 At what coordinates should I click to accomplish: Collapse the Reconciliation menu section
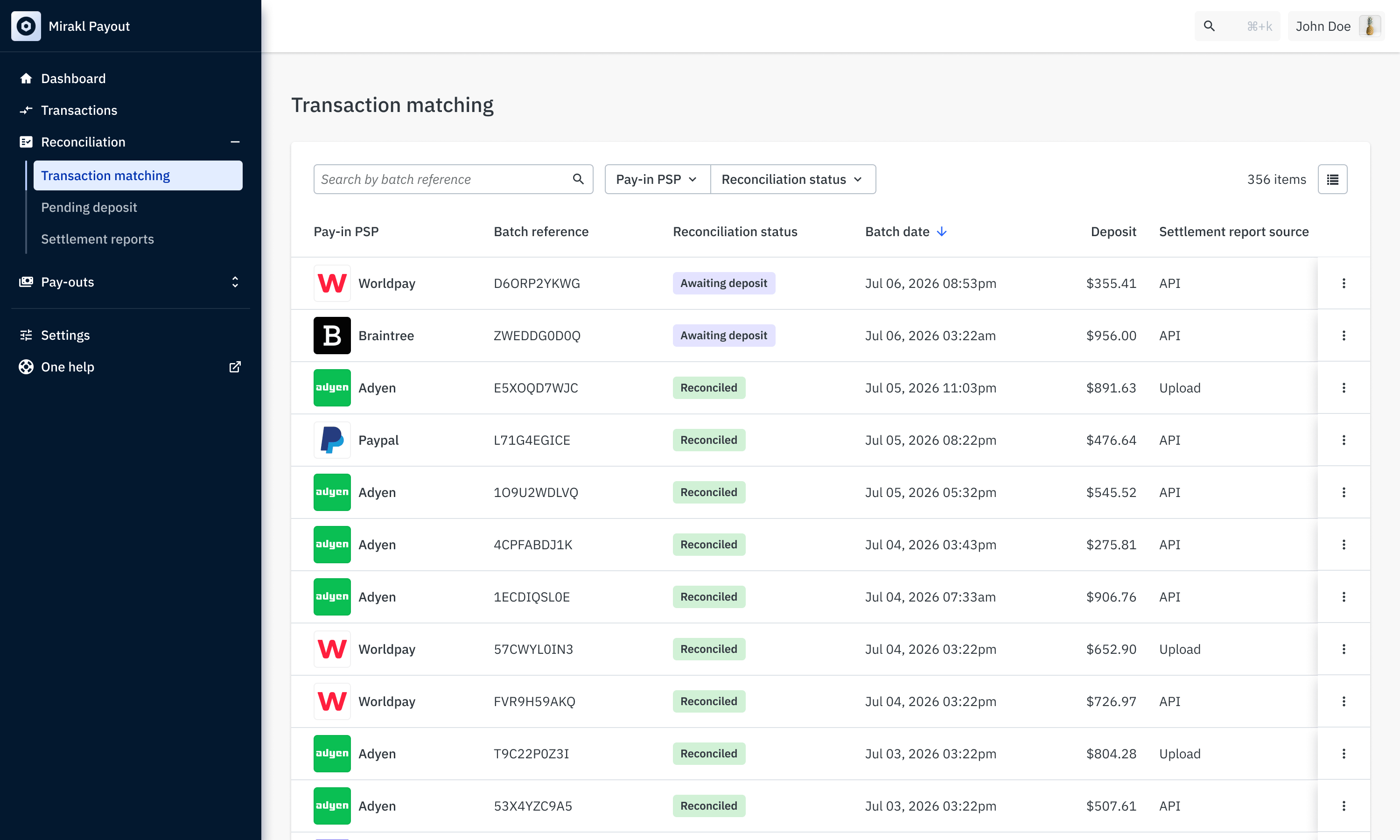235,142
